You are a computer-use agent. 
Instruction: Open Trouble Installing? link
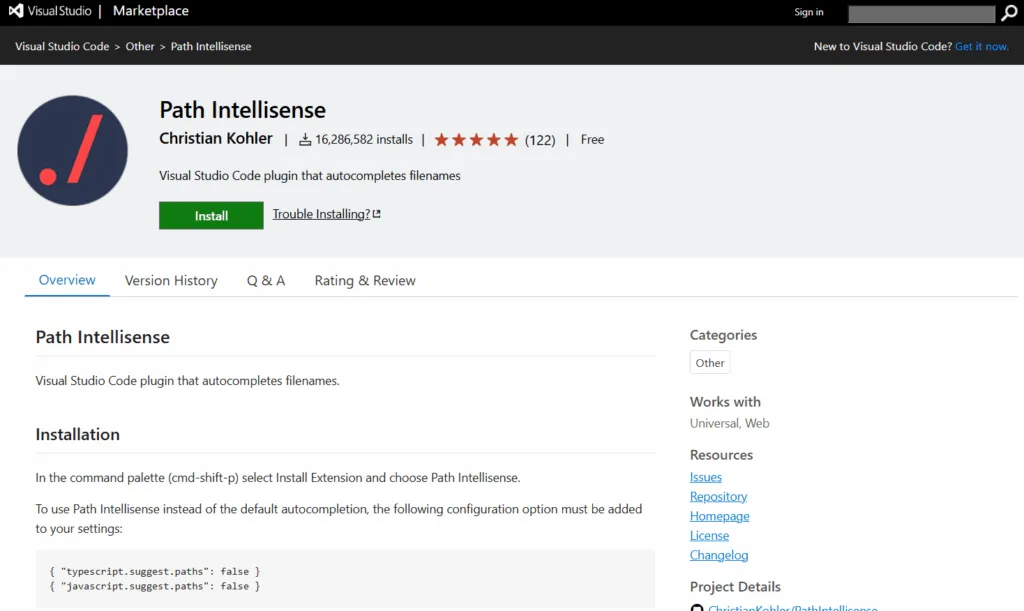pos(321,214)
